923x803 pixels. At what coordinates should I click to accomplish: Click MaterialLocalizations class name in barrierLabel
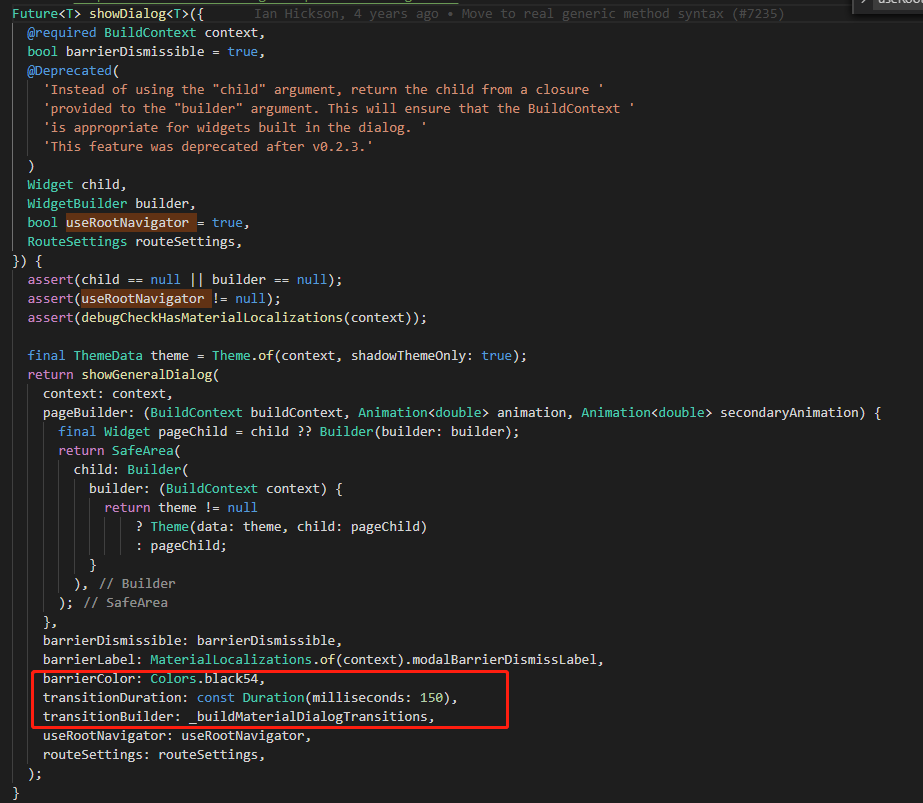[x=231, y=660]
